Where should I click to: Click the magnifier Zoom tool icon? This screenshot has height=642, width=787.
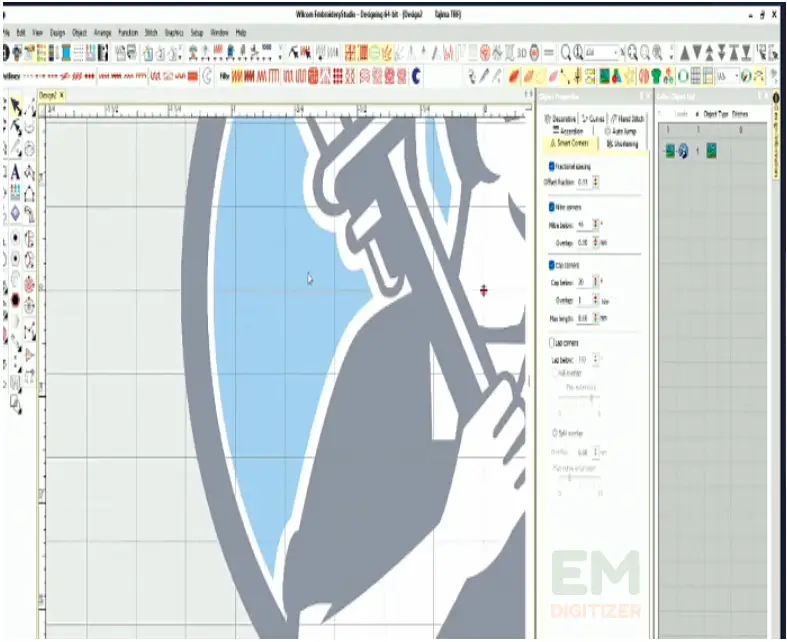point(566,52)
